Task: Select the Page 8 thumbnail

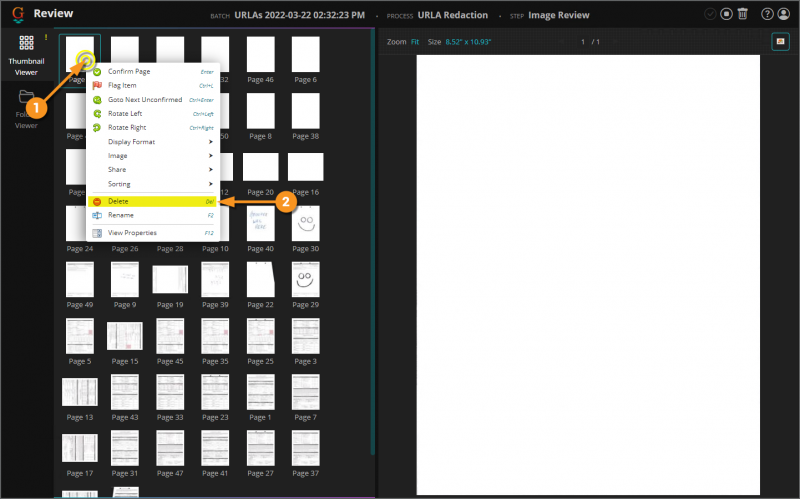Action: (x=260, y=111)
